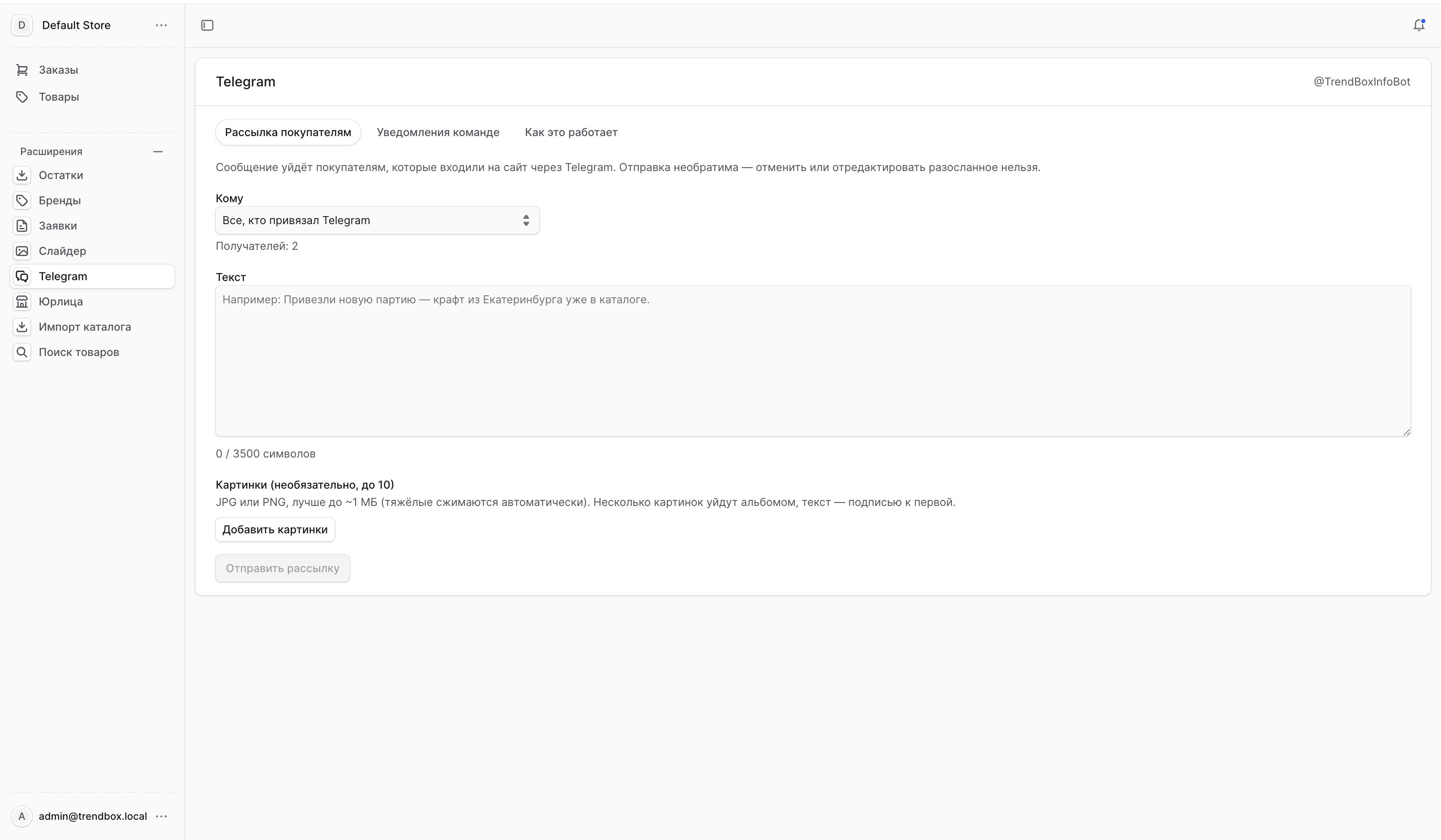
Task: Click the Default Store name
Action: [x=76, y=25]
